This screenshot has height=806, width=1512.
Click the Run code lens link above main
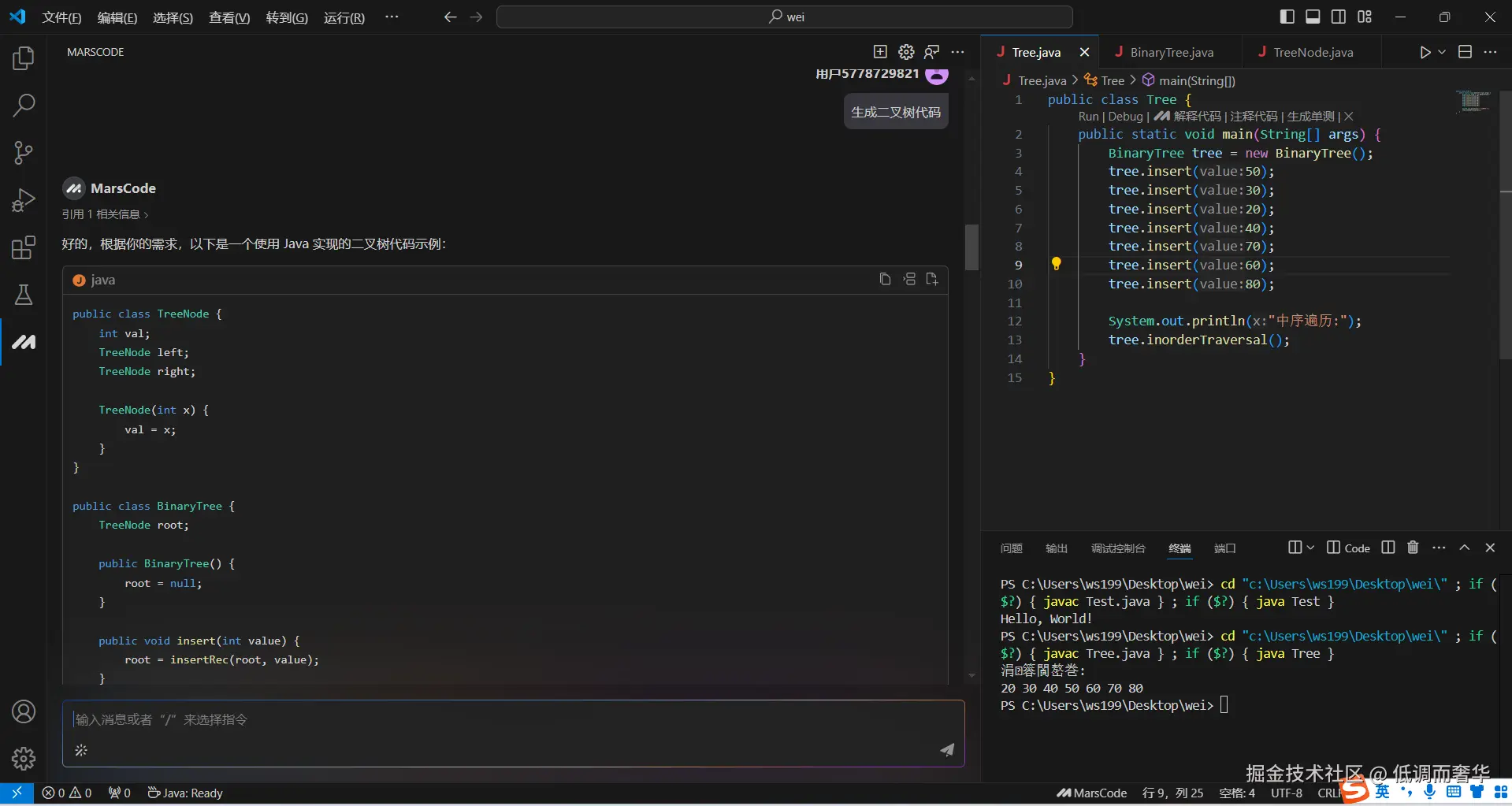pyautogui.click(x=1088, y=117)
